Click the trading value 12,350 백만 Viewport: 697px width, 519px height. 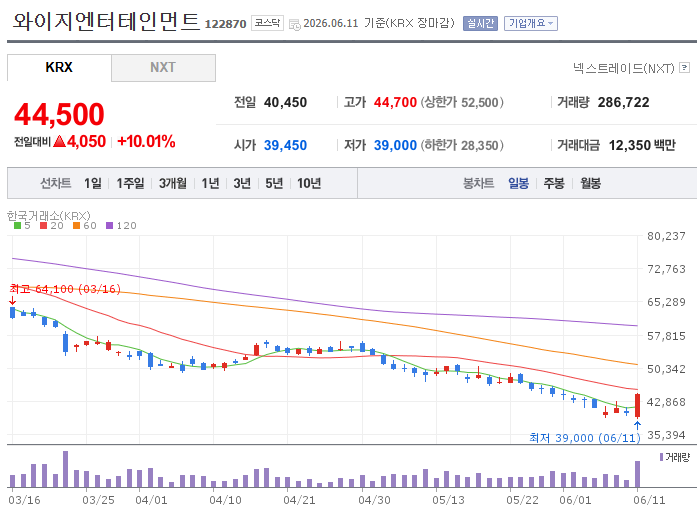point(642,145)
